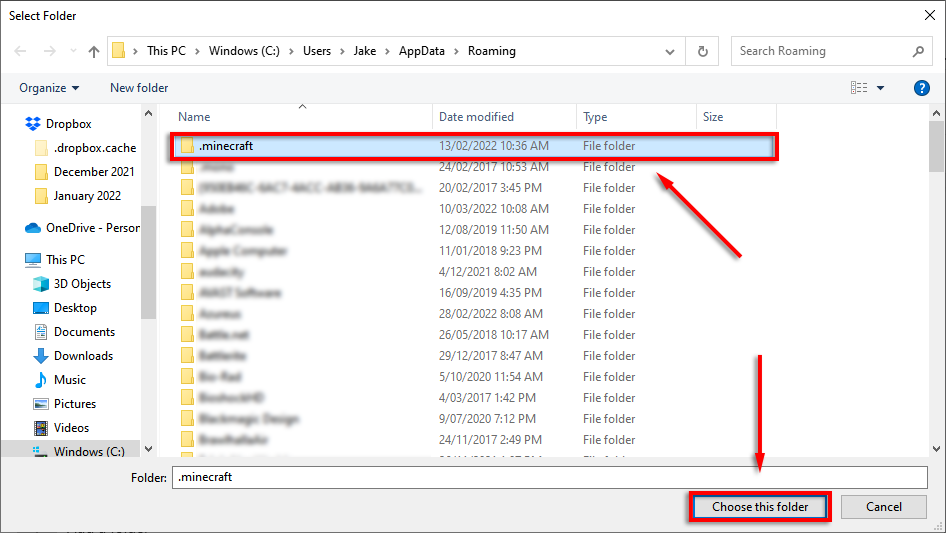This screenshot has width=946, height=533.
Task: Click the Users breadcrumb segment
Action: point(317,51)
